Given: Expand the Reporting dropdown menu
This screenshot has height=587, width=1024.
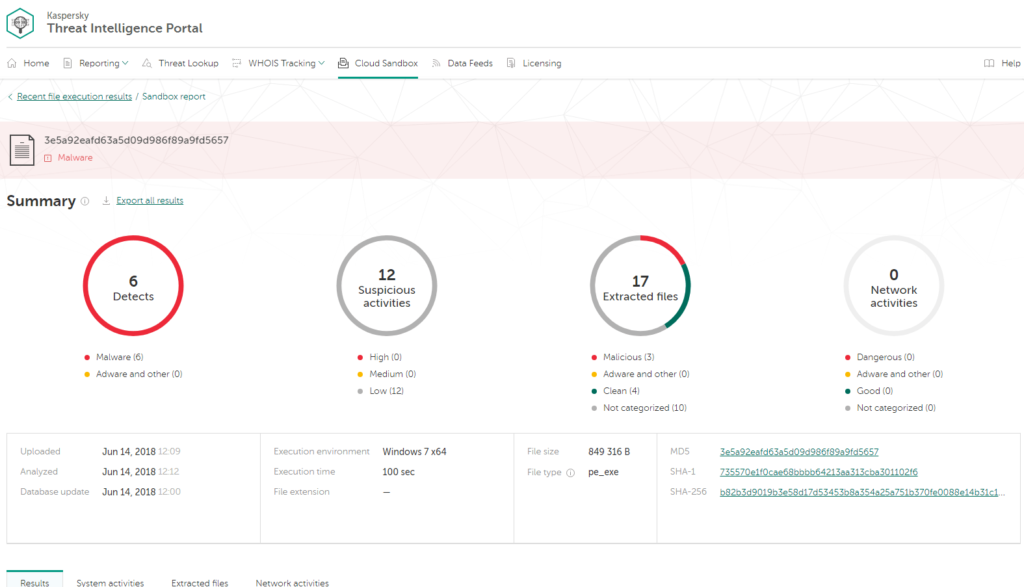Looking at the screenshot, I should pyautogui.click(x=105, y=63).
